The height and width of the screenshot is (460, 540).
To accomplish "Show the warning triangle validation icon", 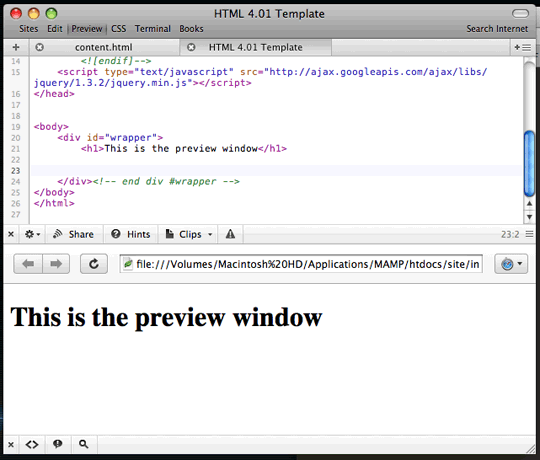I will (x=230, y=234).
